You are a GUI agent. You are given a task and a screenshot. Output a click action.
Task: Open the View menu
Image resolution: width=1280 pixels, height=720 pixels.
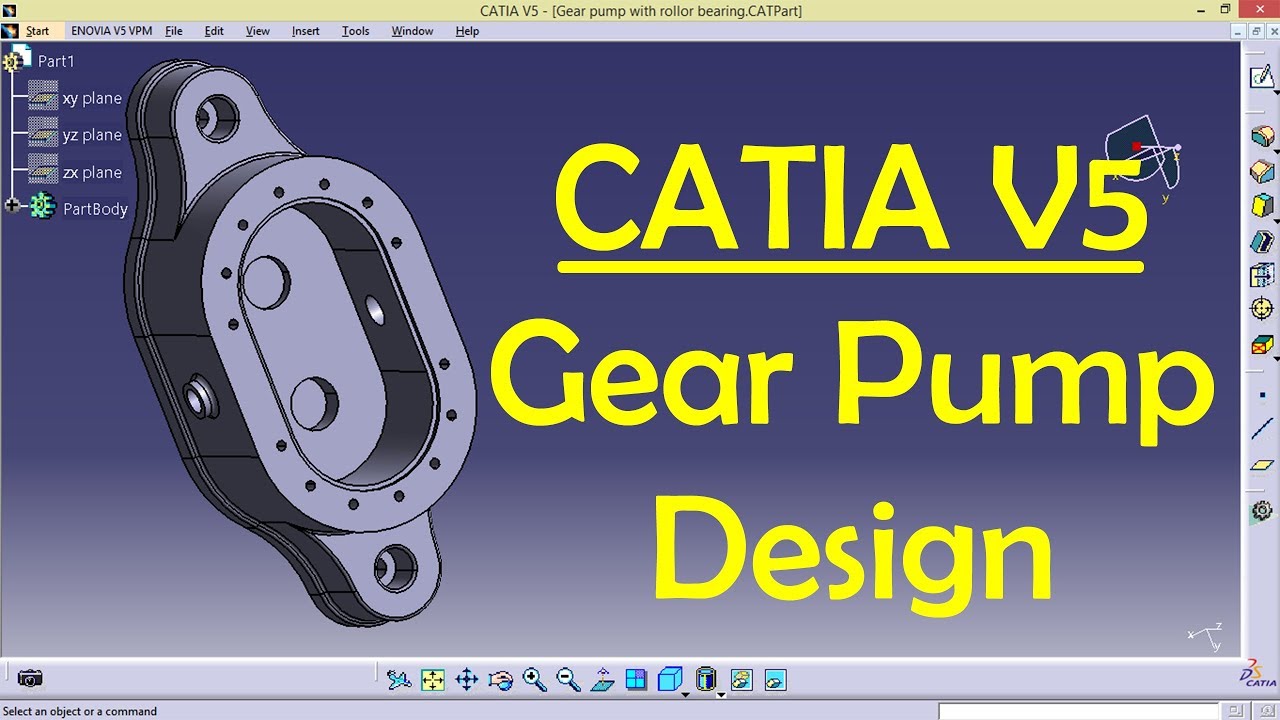coord(258,31)
